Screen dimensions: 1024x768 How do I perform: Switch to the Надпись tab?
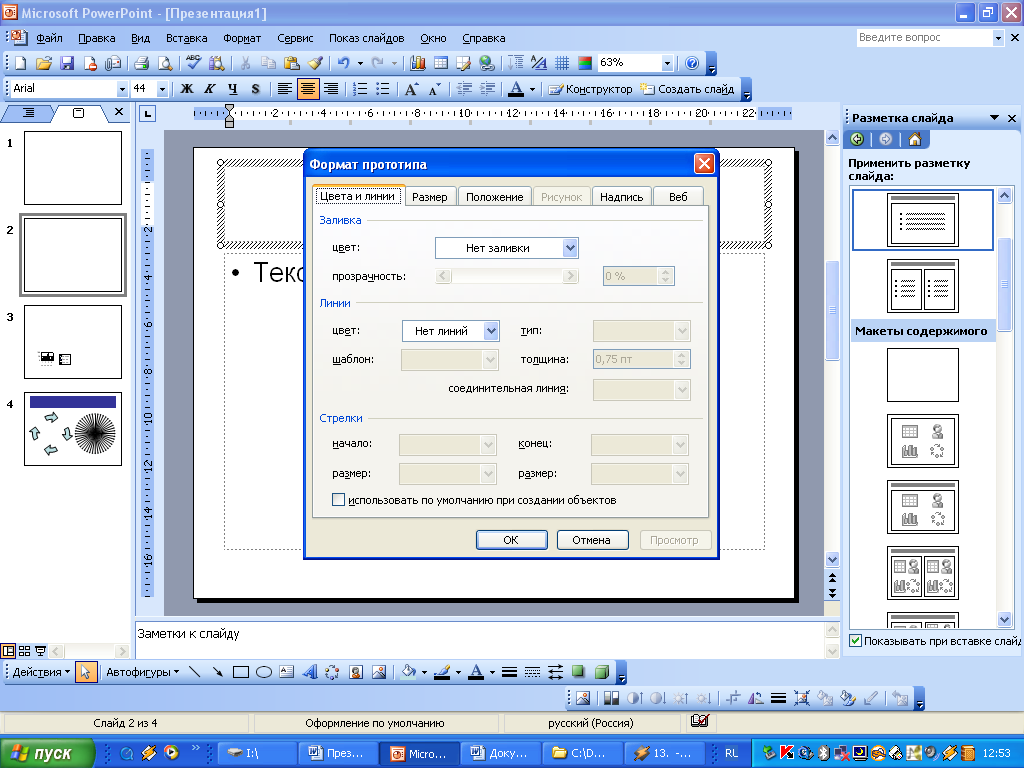point(621,197)
